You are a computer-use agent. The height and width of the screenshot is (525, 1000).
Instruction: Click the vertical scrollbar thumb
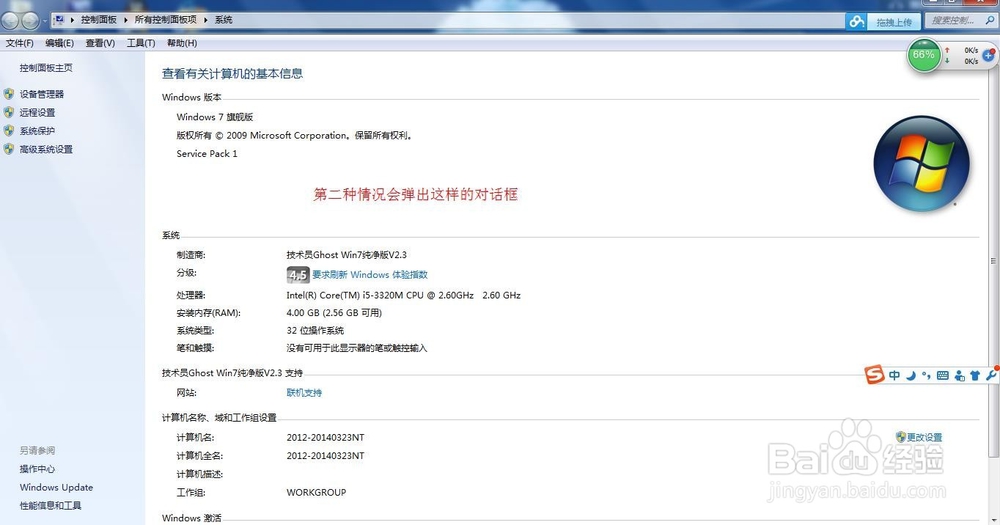992,260
